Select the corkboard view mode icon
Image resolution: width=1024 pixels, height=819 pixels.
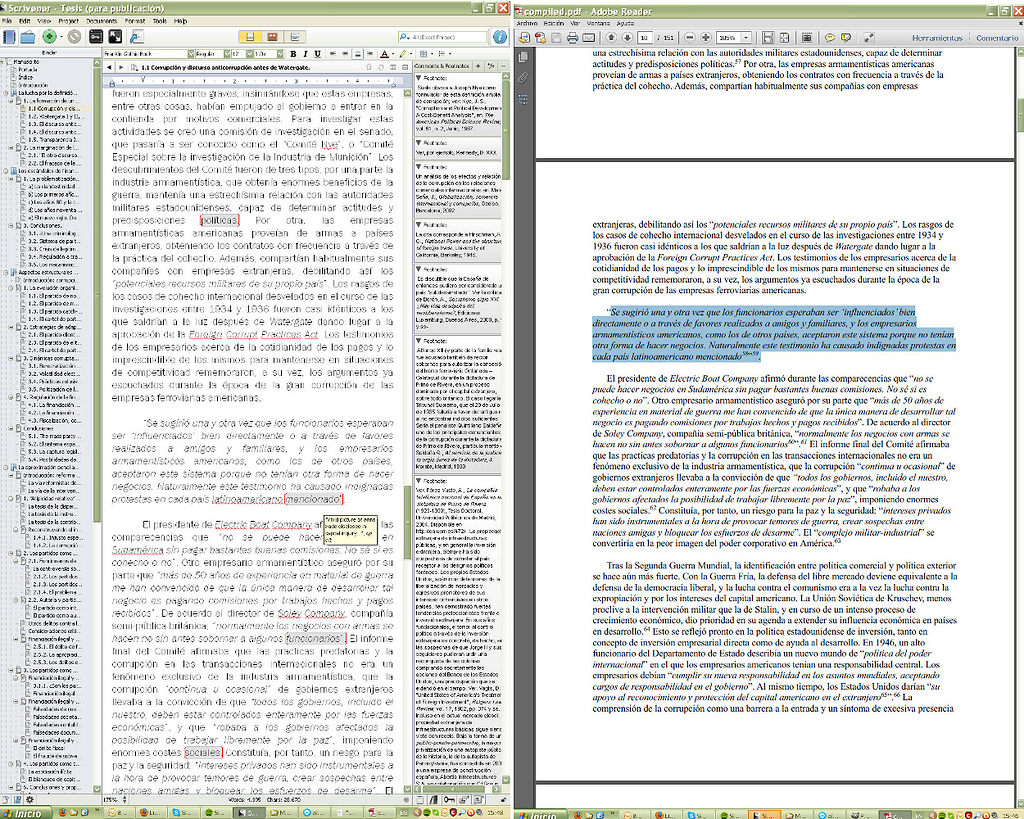[270, 38]
